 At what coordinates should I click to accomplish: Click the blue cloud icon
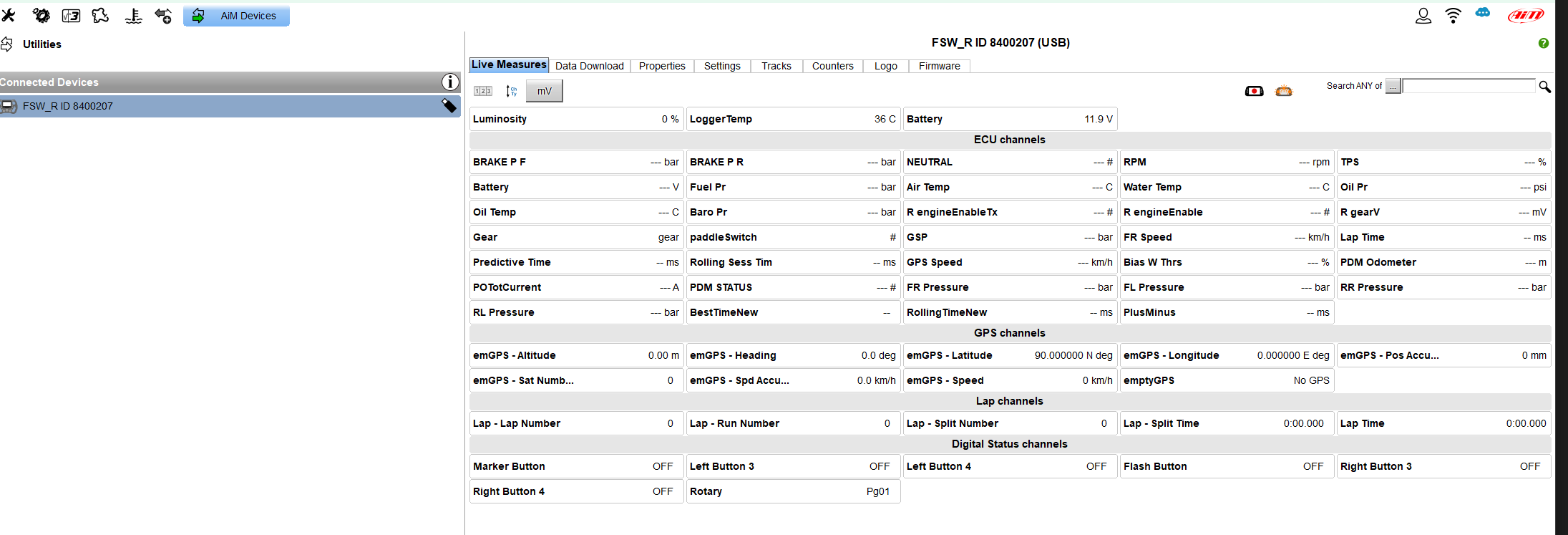pyautogui.click(x=1483, y=13)
